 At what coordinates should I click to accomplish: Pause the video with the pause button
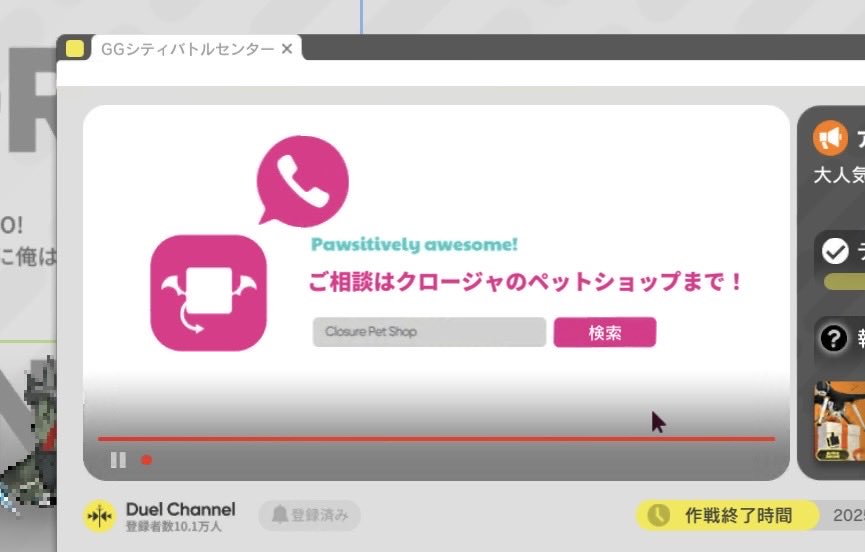(118, 460)
